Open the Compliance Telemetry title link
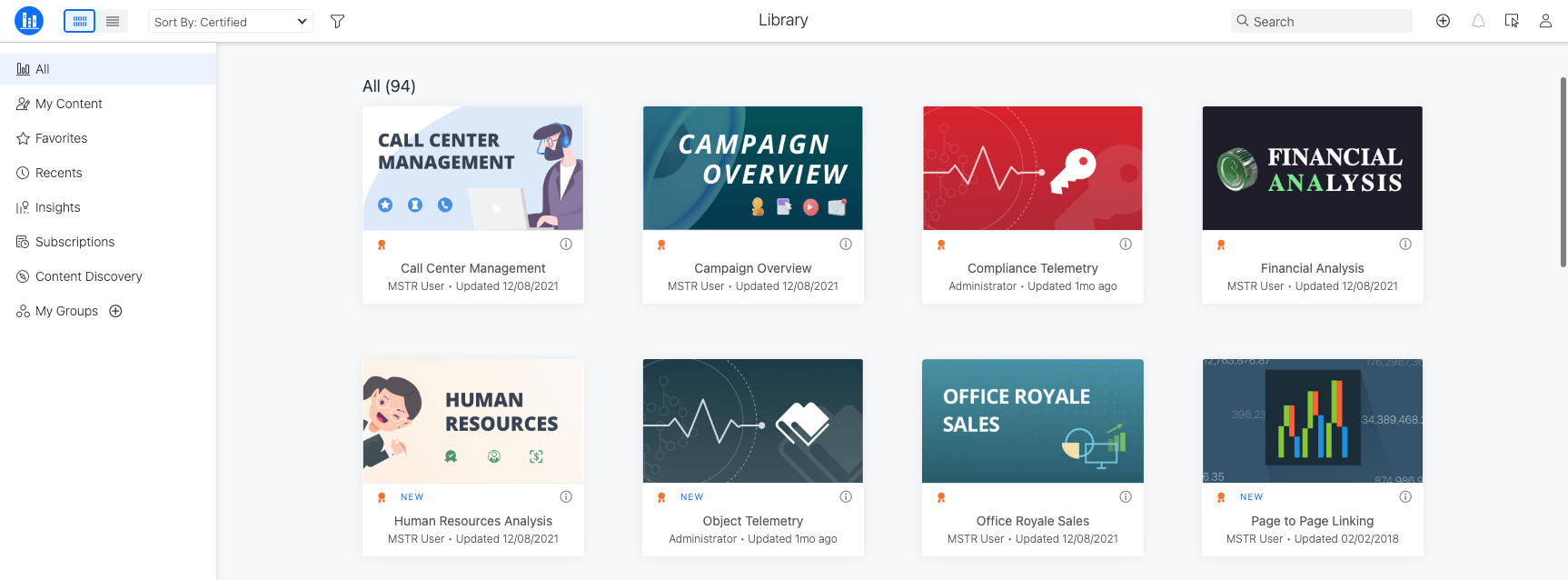Screen dimensions: 1568x580 point(1032,268)
